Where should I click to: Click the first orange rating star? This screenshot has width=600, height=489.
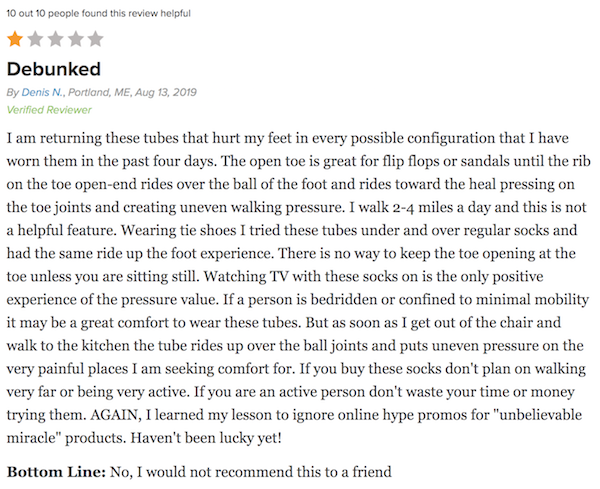[x=15, y=39]
